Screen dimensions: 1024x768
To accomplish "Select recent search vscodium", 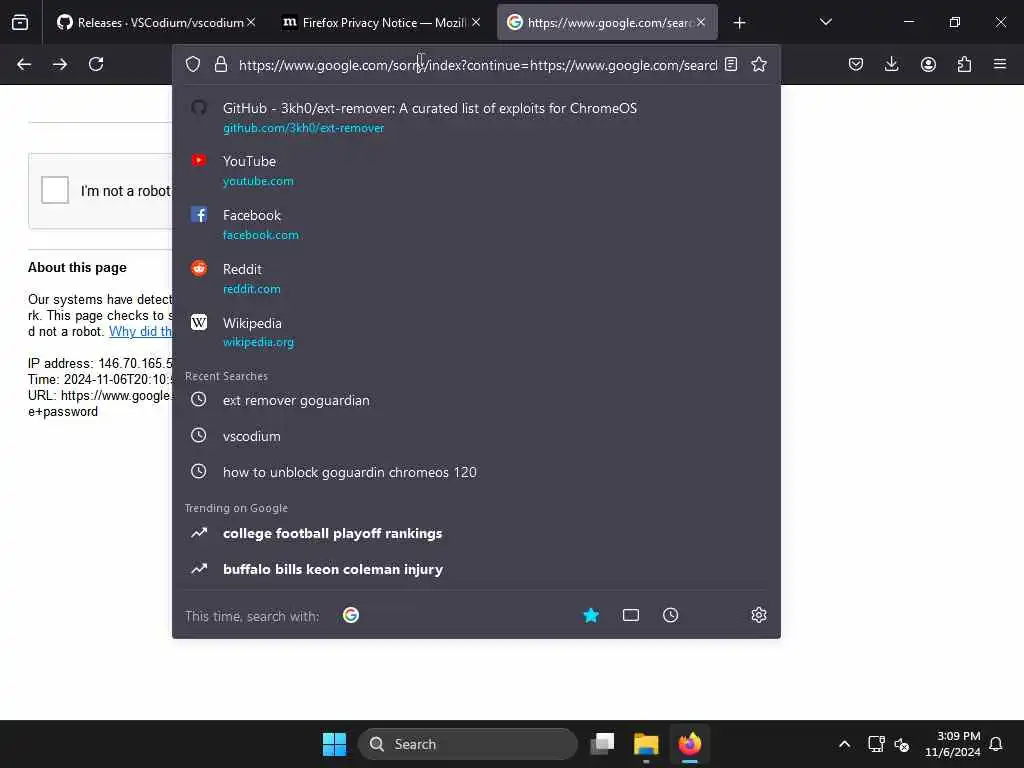I will tap(476, 436).
